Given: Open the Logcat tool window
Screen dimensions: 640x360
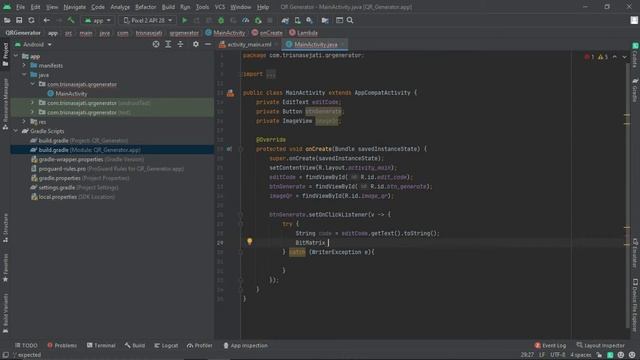Looking at the screenshot, I should (x=166, y=345).
